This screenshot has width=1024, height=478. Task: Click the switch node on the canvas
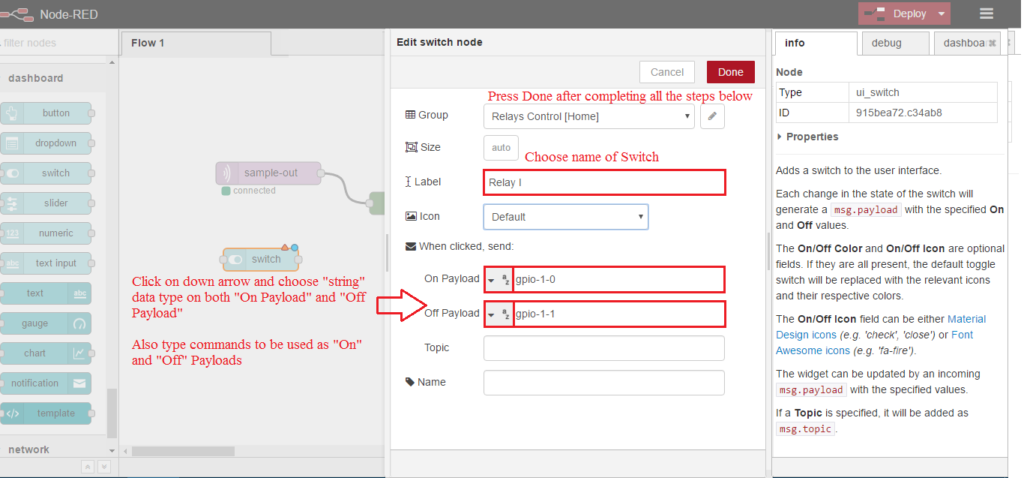pos(261,259)
